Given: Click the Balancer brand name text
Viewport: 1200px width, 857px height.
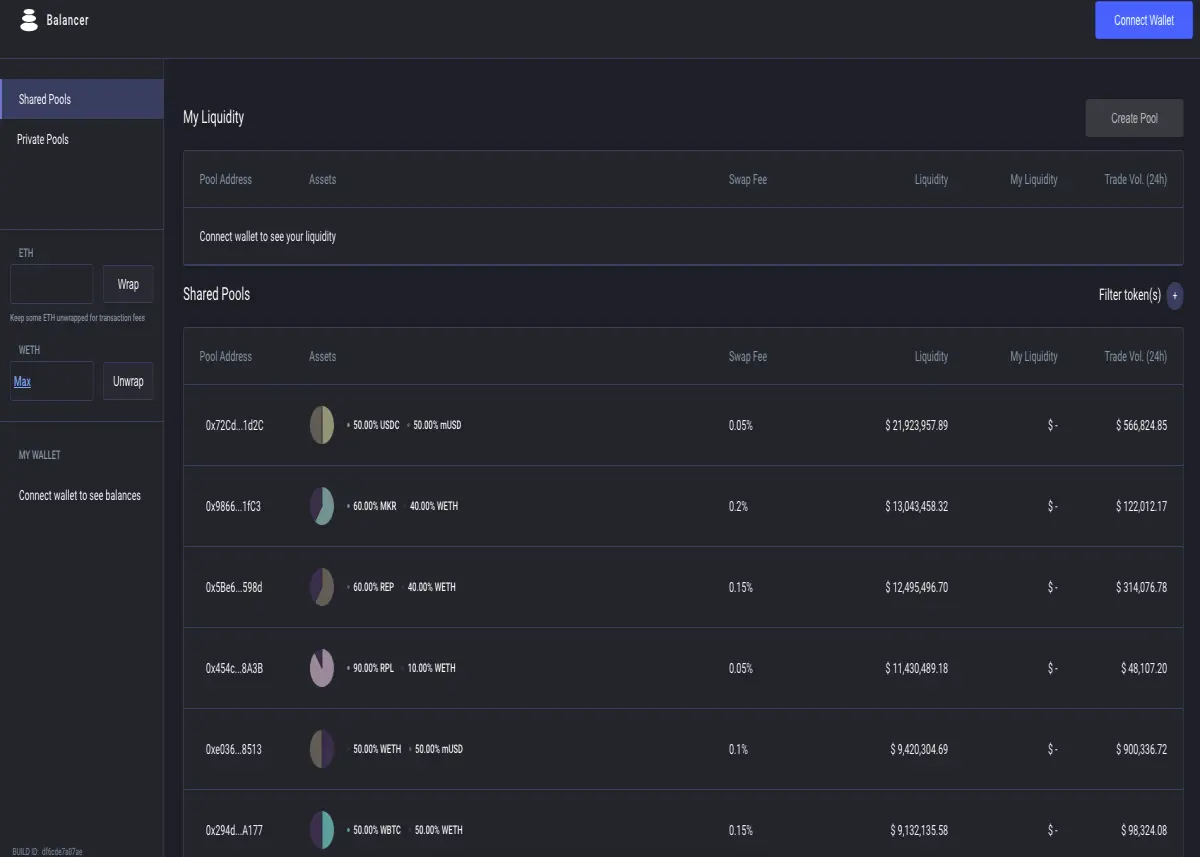Looking at the screenshot, I should pos(67,20).
